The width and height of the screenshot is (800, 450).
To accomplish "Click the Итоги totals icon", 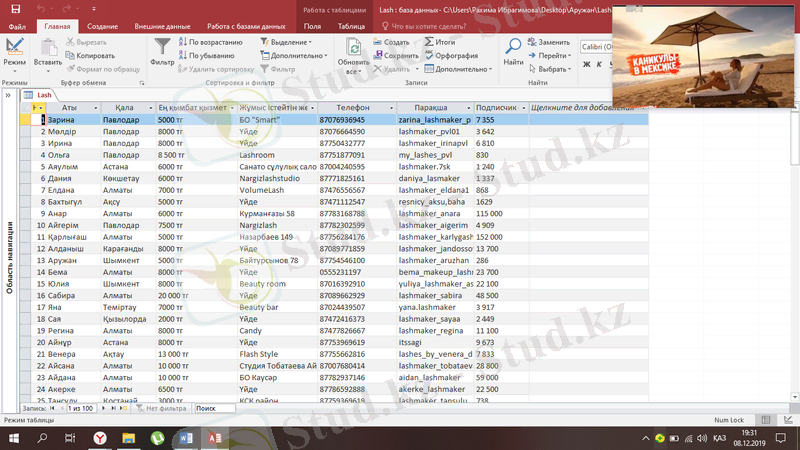I will point(428,43).
